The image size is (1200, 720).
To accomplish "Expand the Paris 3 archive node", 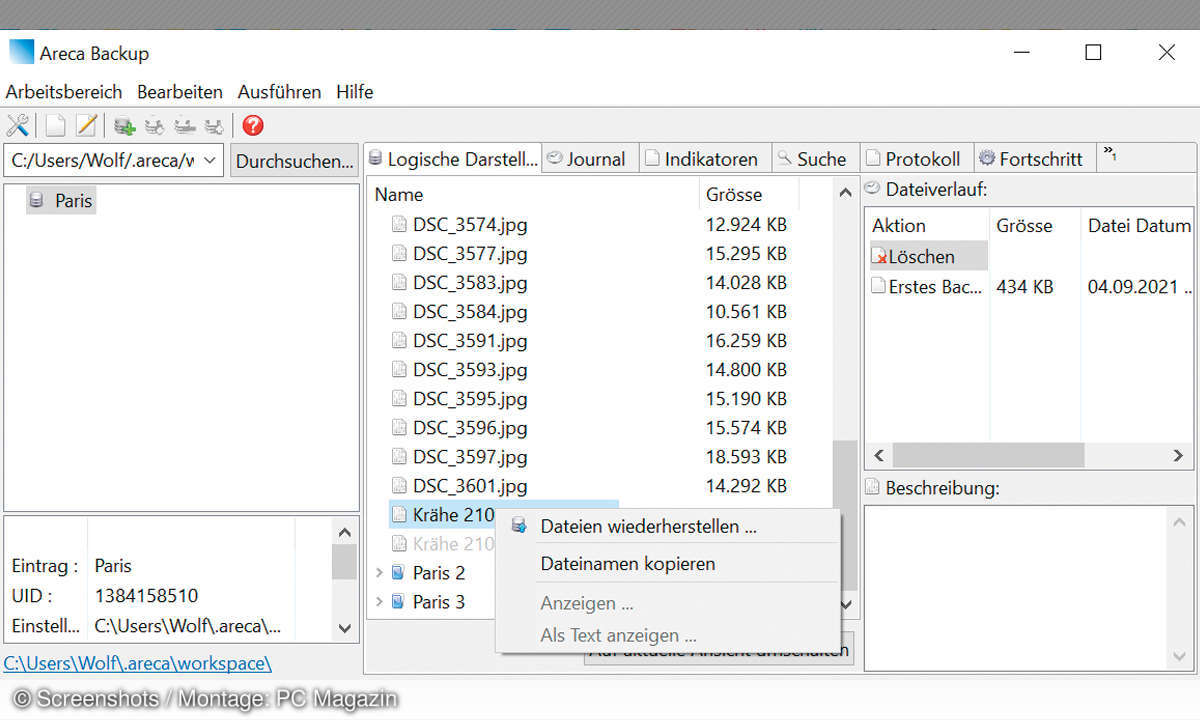I will (378, 602).
